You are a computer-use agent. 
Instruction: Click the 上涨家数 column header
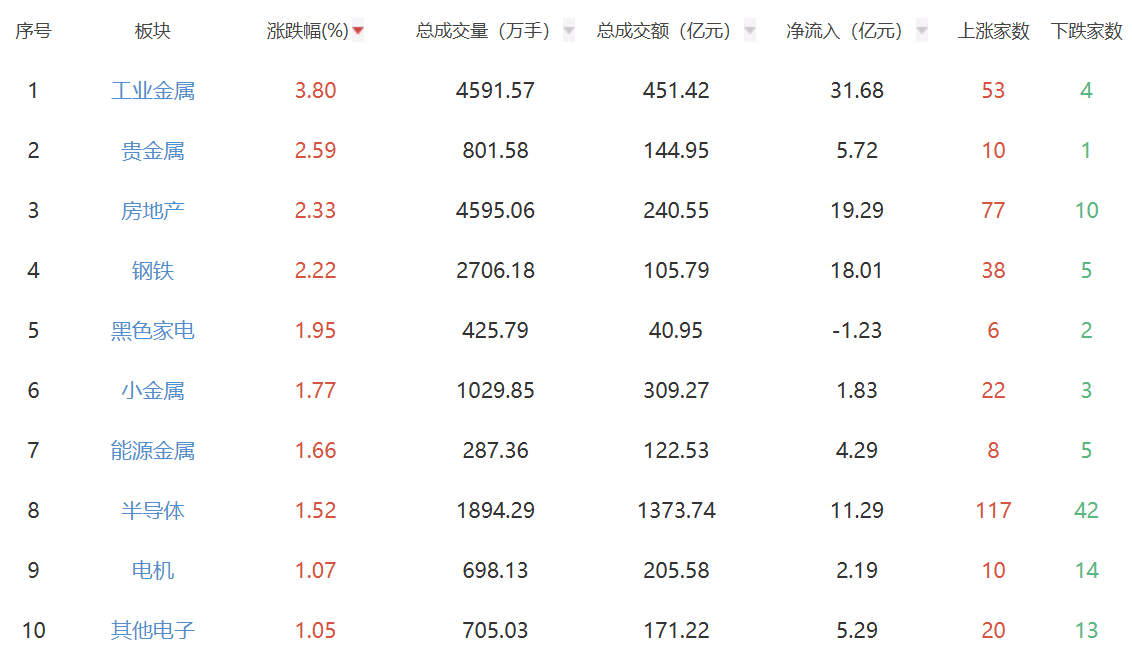[993, 31]
